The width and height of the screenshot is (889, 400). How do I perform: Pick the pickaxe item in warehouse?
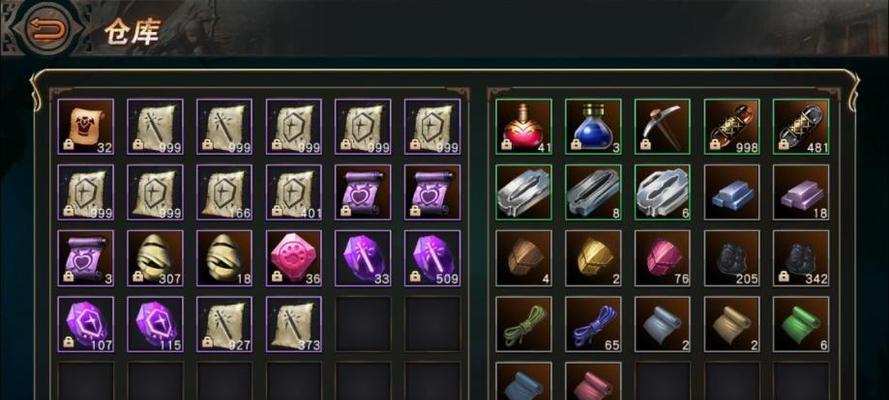tap(662, 126)
